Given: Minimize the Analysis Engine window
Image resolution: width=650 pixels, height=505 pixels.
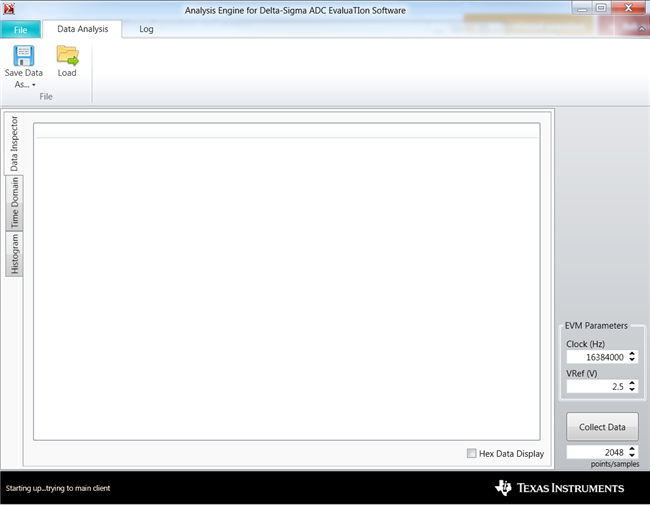Looking at the screenshot, I should click(x=582, y=8).
